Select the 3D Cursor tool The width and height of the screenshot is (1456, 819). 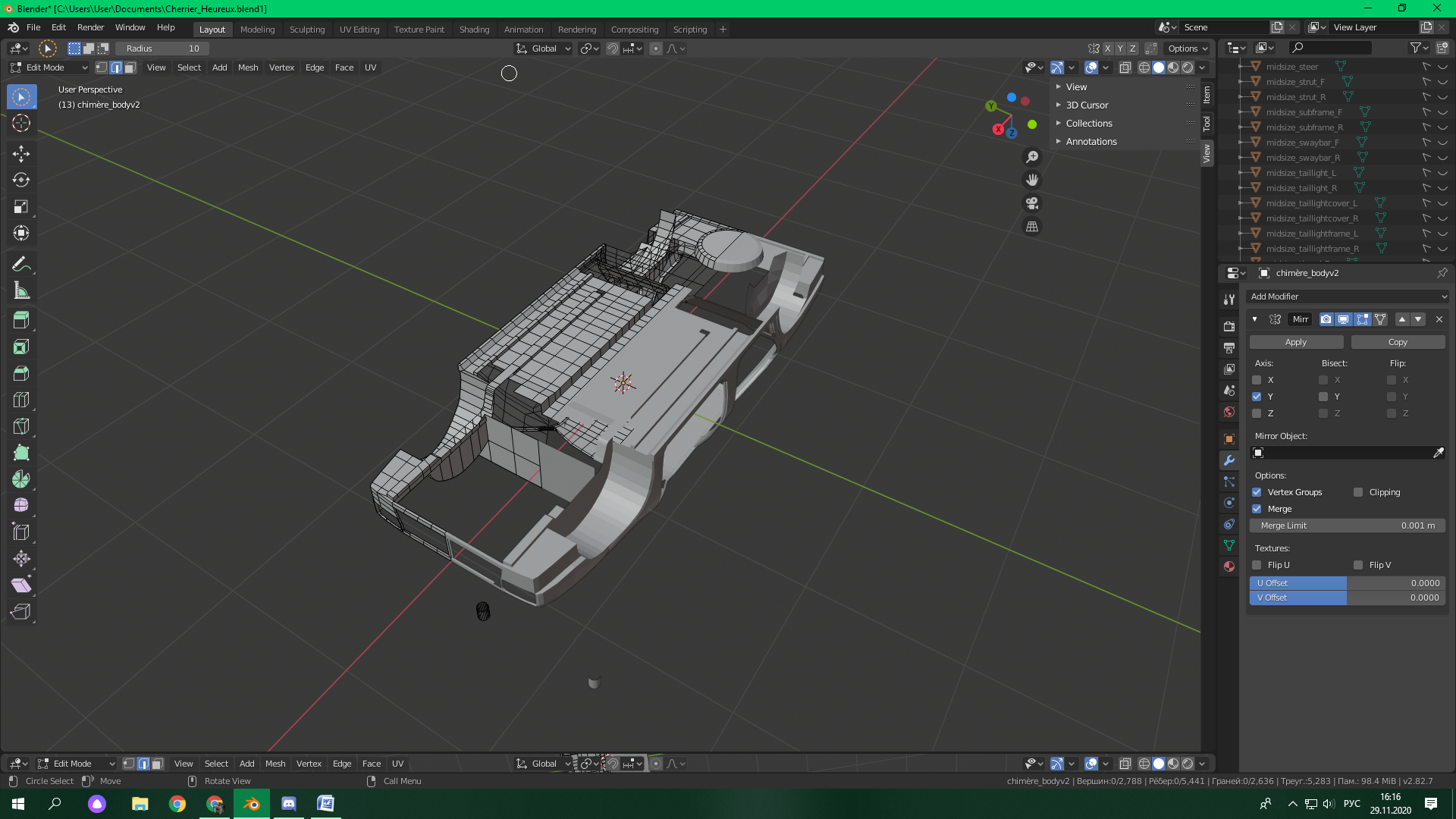pos(21,123)
